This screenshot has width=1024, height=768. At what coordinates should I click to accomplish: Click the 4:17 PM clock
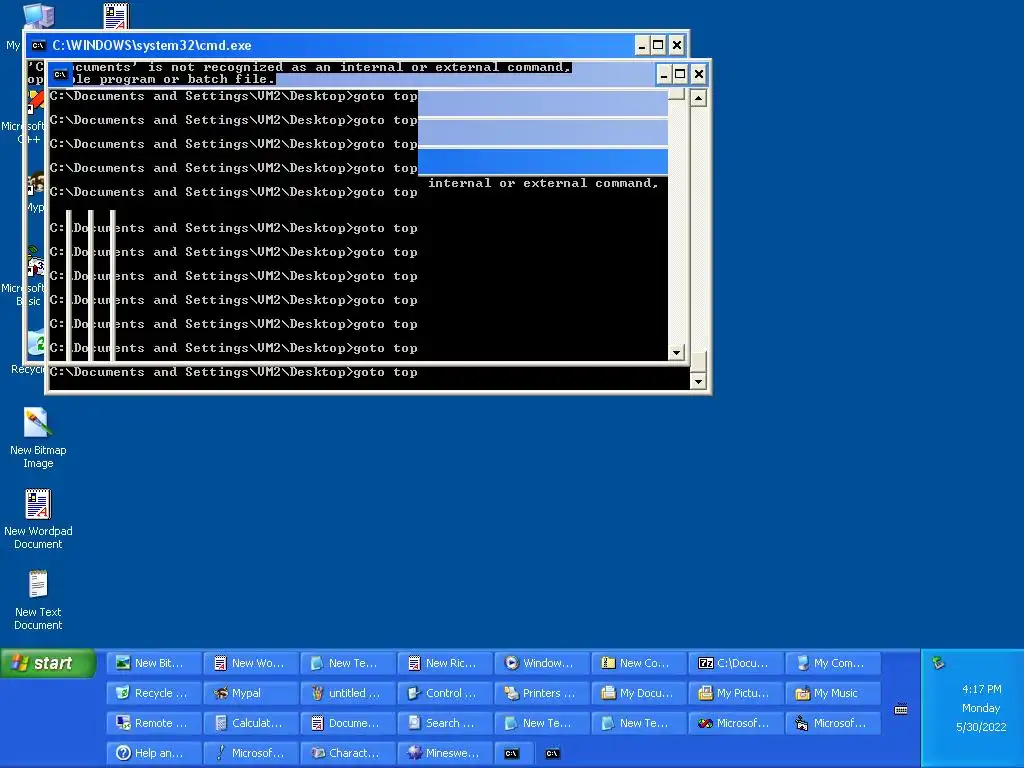[x=981, y=689]
